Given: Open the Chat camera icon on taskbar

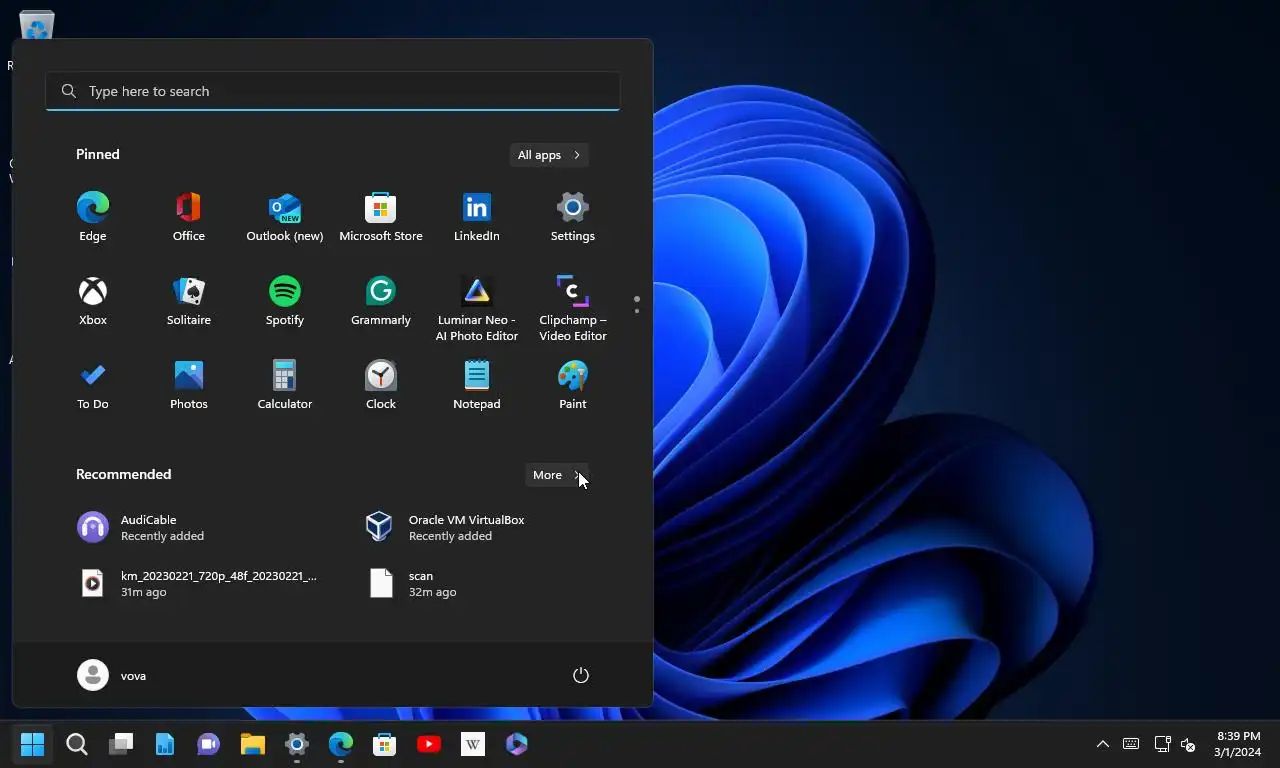Looking at the screenshot, I should (x=209, y=744).
